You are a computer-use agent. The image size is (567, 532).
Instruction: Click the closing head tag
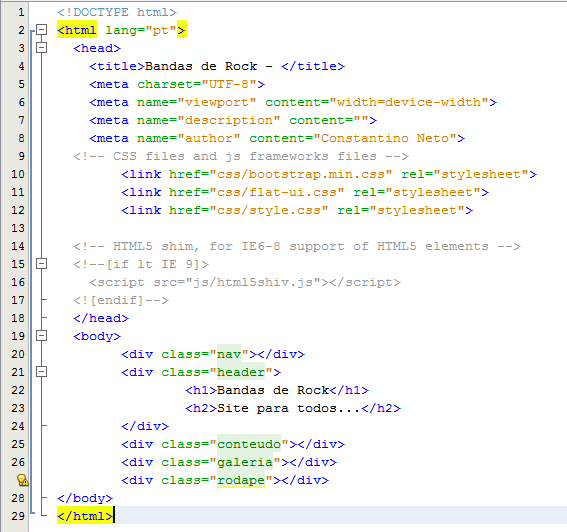click(x=101, y=318)
